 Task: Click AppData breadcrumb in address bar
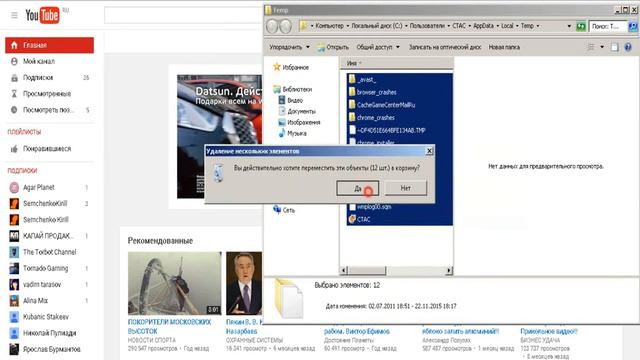483,26
